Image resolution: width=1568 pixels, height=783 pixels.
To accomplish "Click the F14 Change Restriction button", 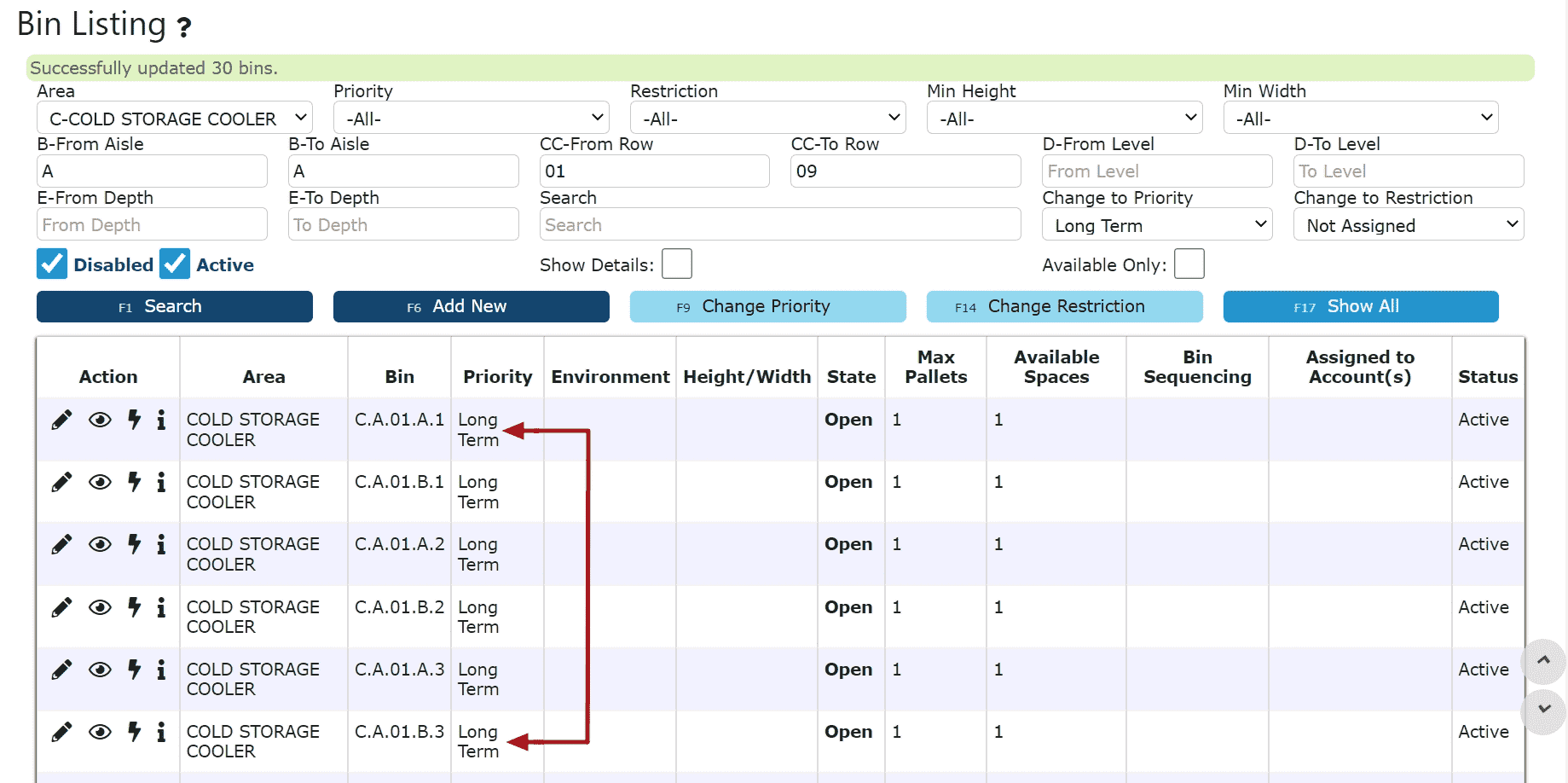I will click(1065, 306).
